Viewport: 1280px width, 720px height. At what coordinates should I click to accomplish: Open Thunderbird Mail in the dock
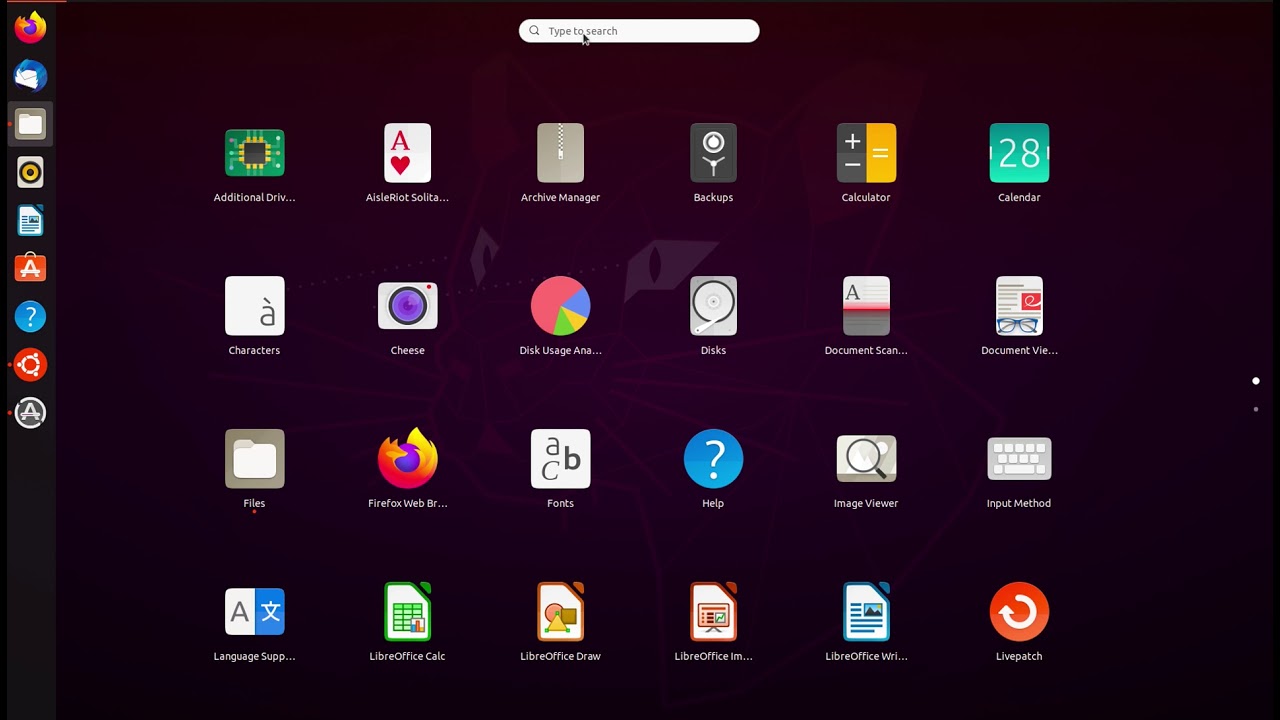30,76
